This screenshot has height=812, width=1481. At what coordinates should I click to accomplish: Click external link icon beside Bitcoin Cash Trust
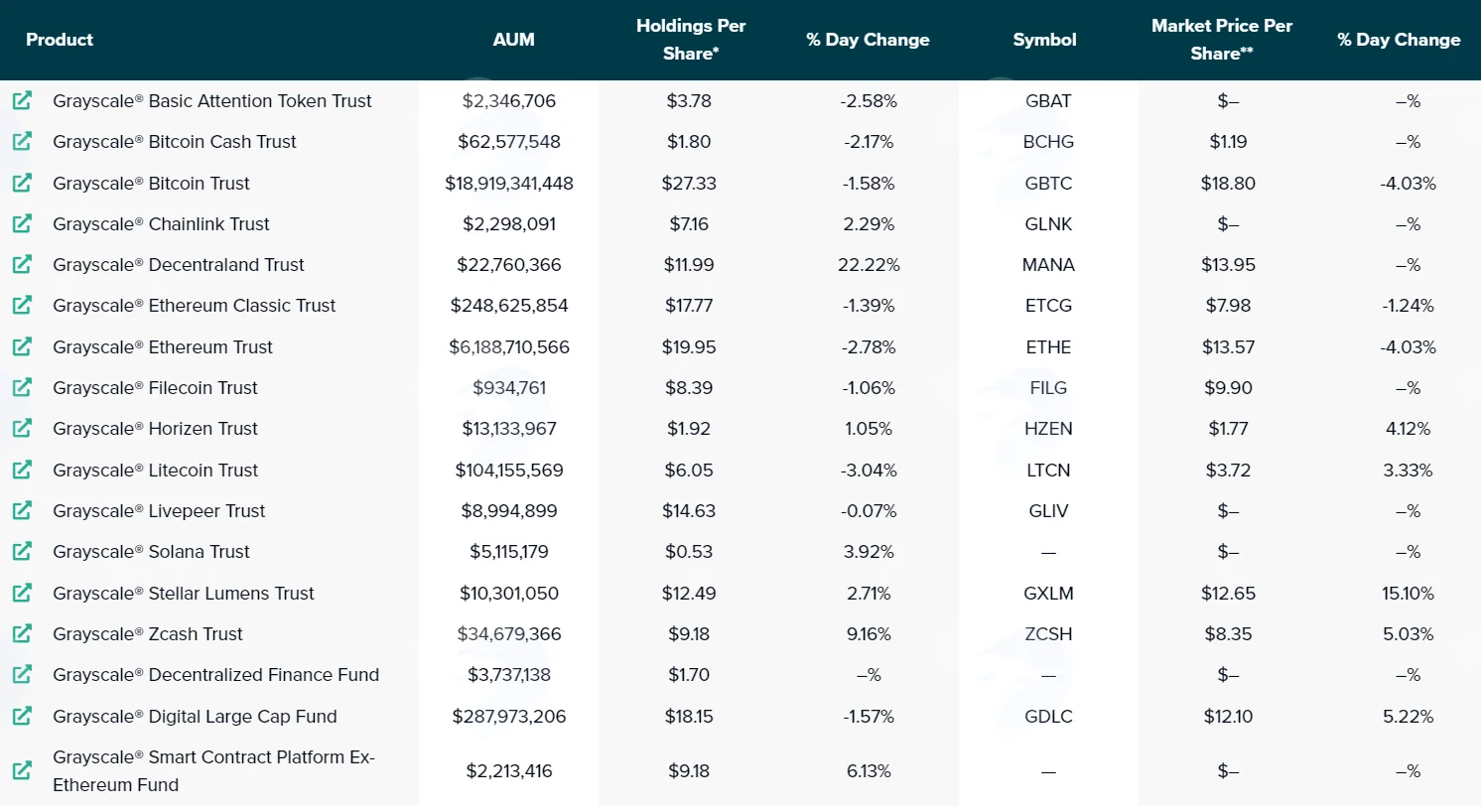tap(22, 141)
